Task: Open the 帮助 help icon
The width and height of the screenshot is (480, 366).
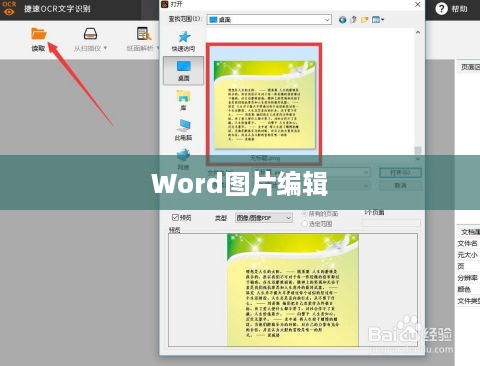Action: point(441,9)
